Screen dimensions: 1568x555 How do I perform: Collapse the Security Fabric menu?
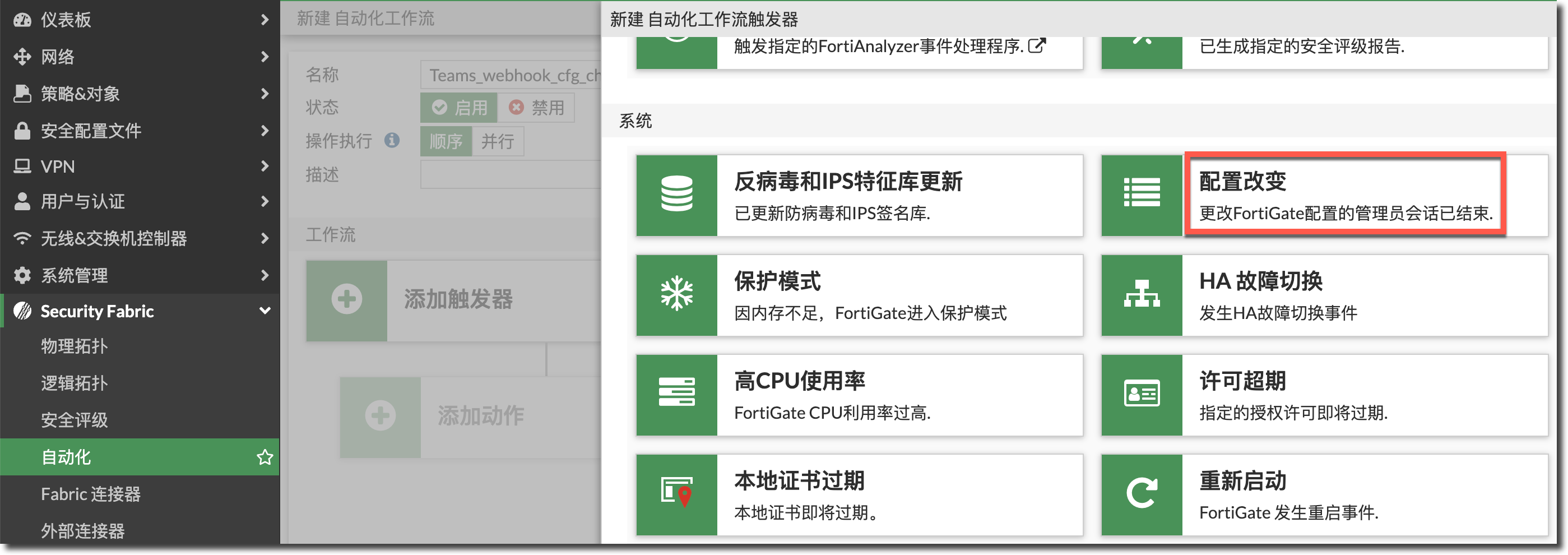click(264, 311)
